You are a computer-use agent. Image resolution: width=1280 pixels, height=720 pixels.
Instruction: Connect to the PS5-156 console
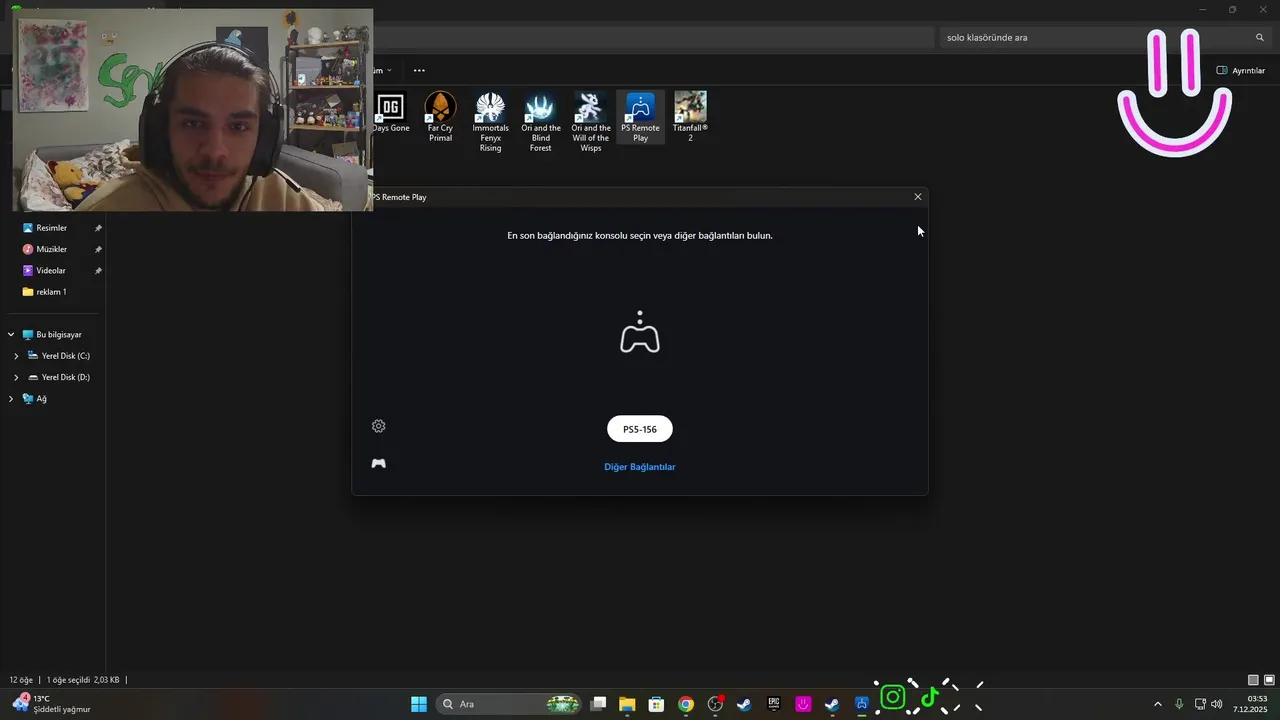click(640, 429)
